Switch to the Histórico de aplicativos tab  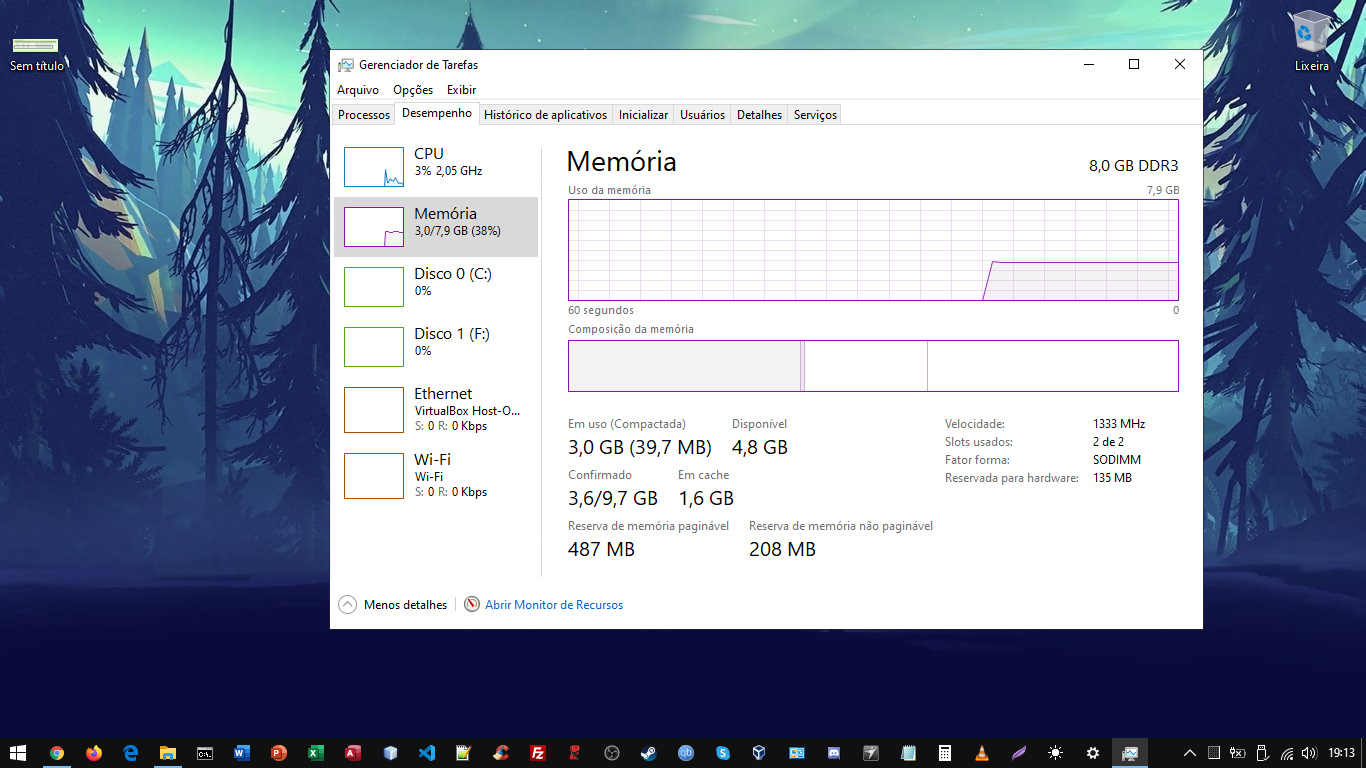(545, 115)
